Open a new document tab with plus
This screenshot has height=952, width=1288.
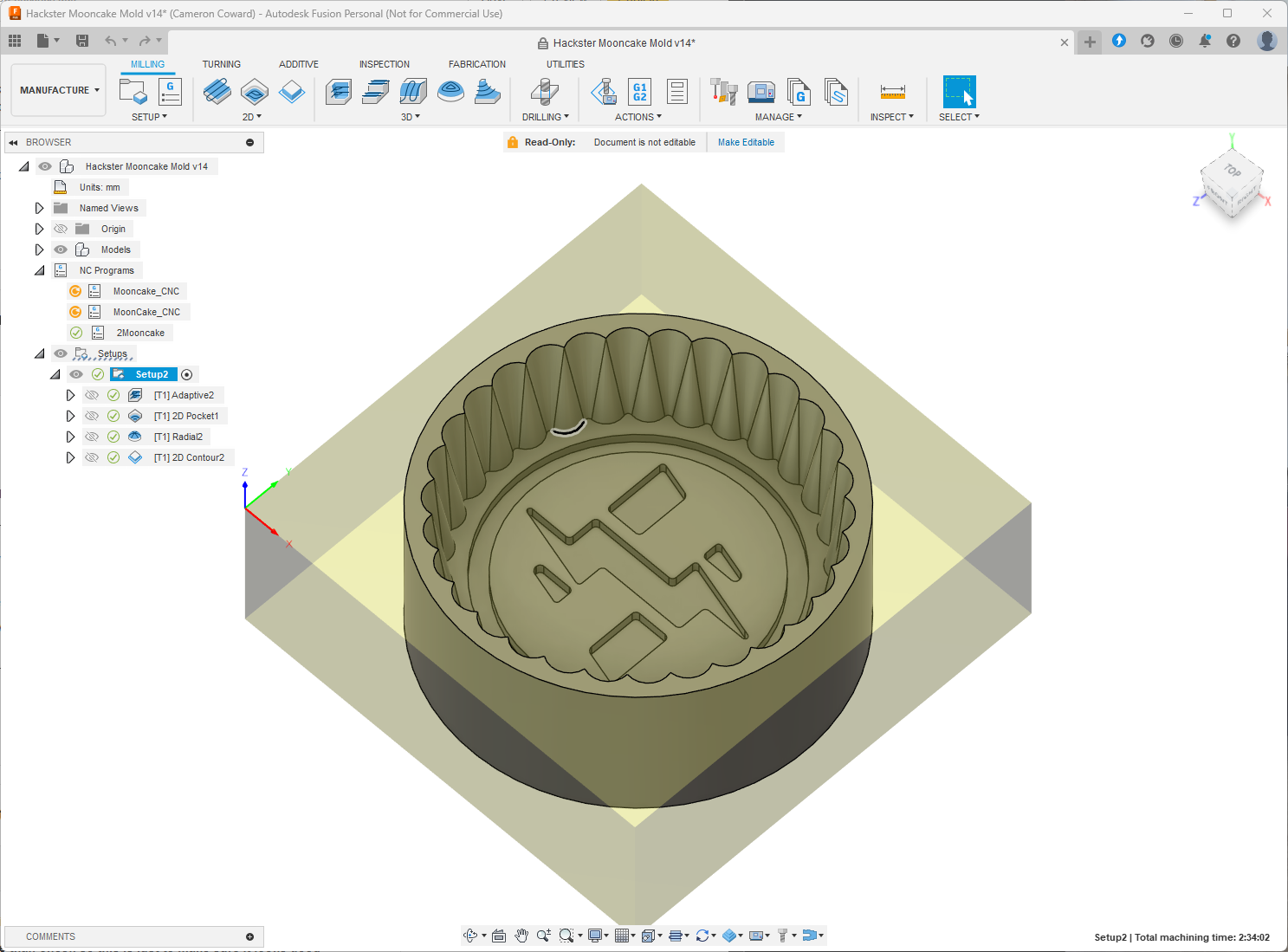(1090, 42)
